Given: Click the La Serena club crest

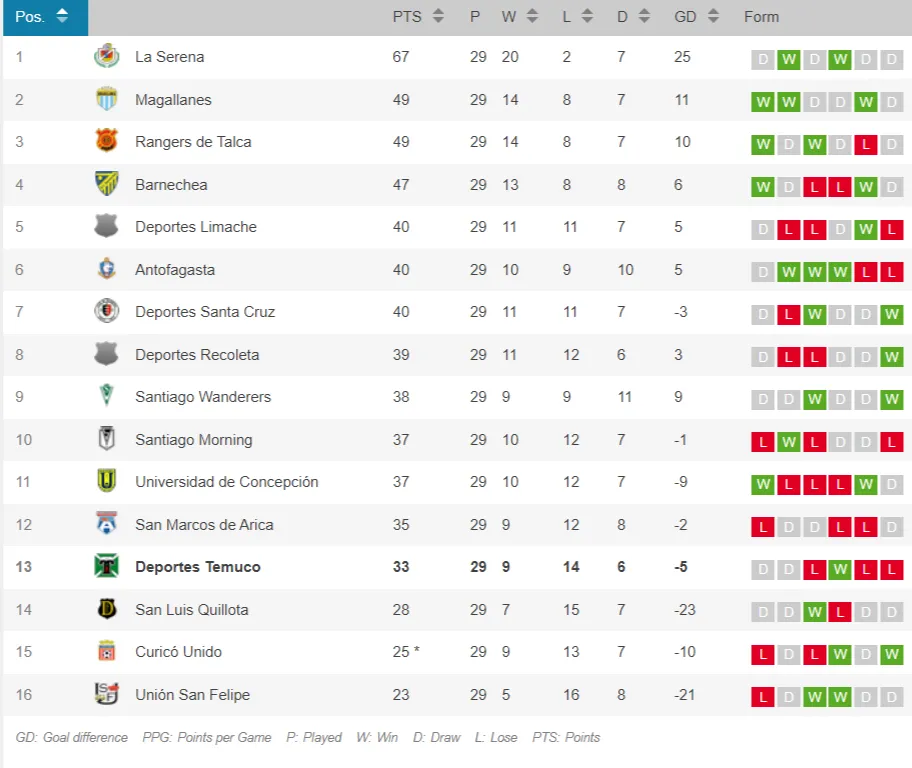Looking at the screenshot, I should 106,57.
